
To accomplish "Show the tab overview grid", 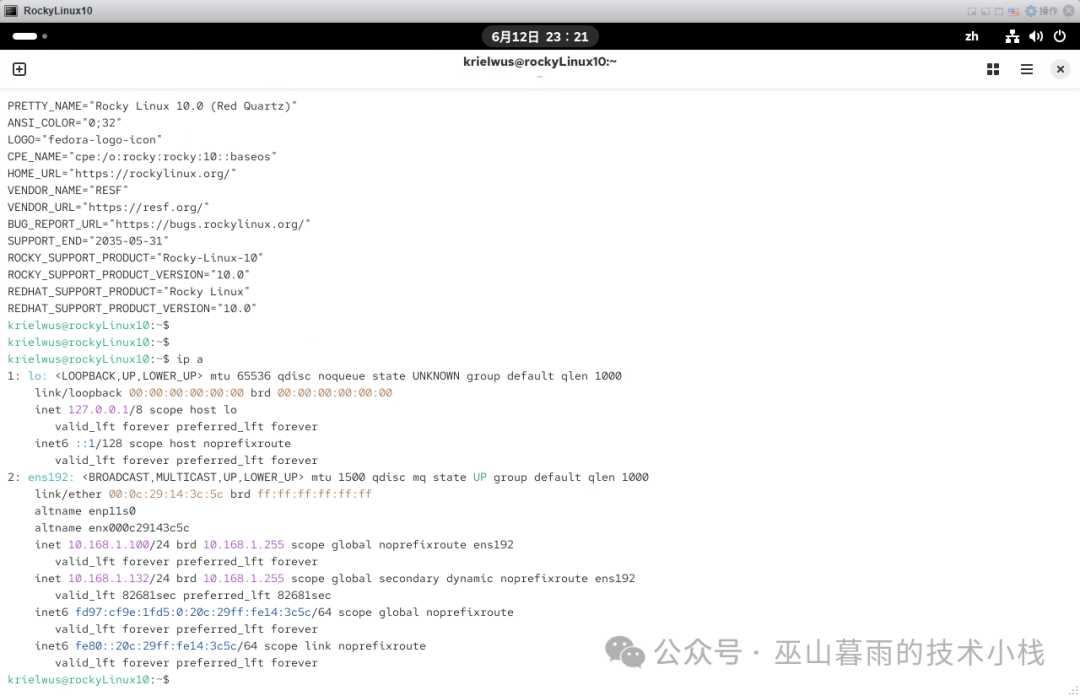I will click(993, 69).
